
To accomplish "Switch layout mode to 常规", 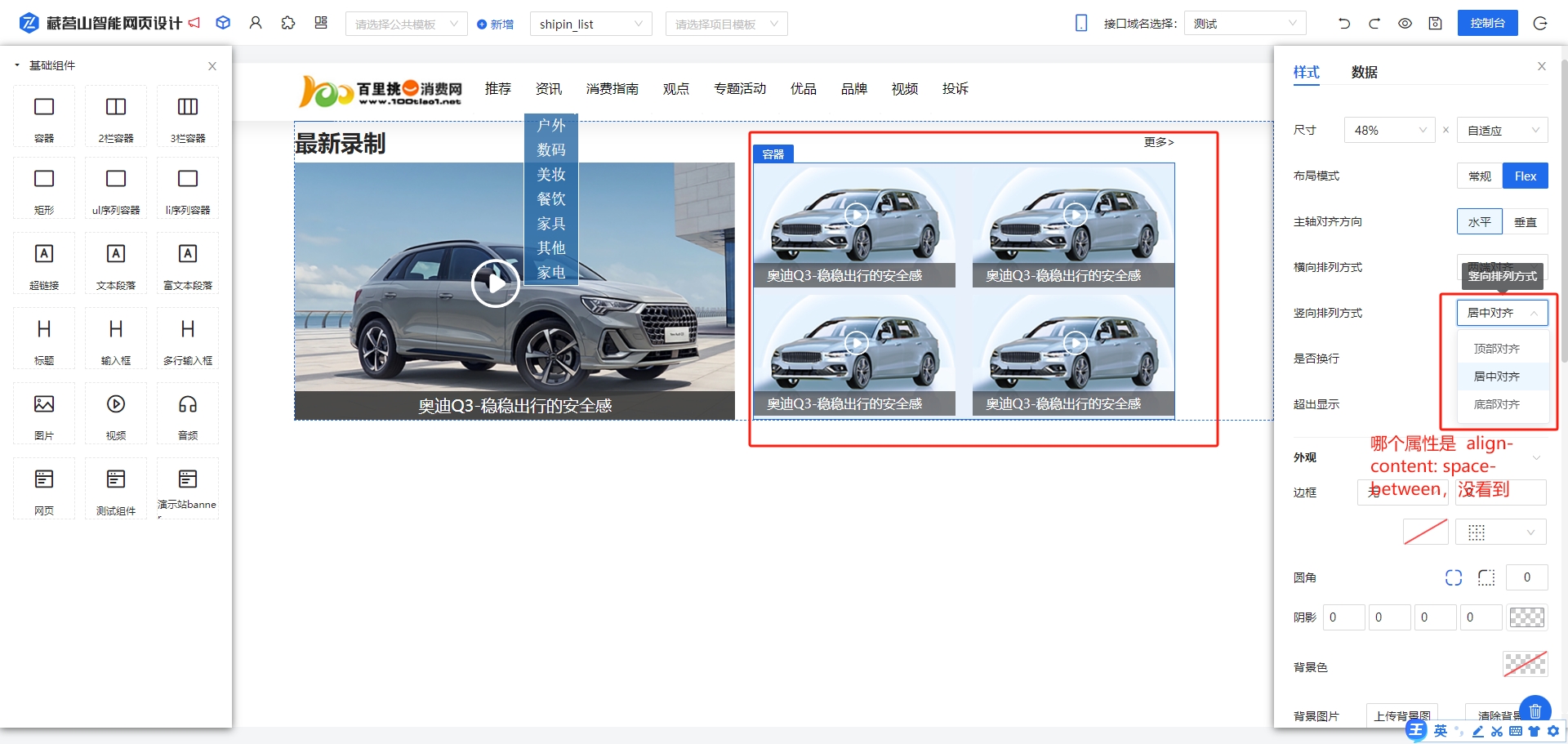I will point(1479,176).
